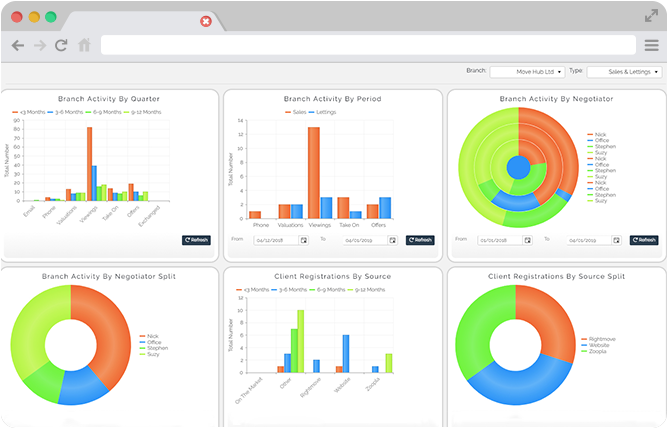
Task: Toggle Rightmove in the Source Split legend
Action: [599, 339]
